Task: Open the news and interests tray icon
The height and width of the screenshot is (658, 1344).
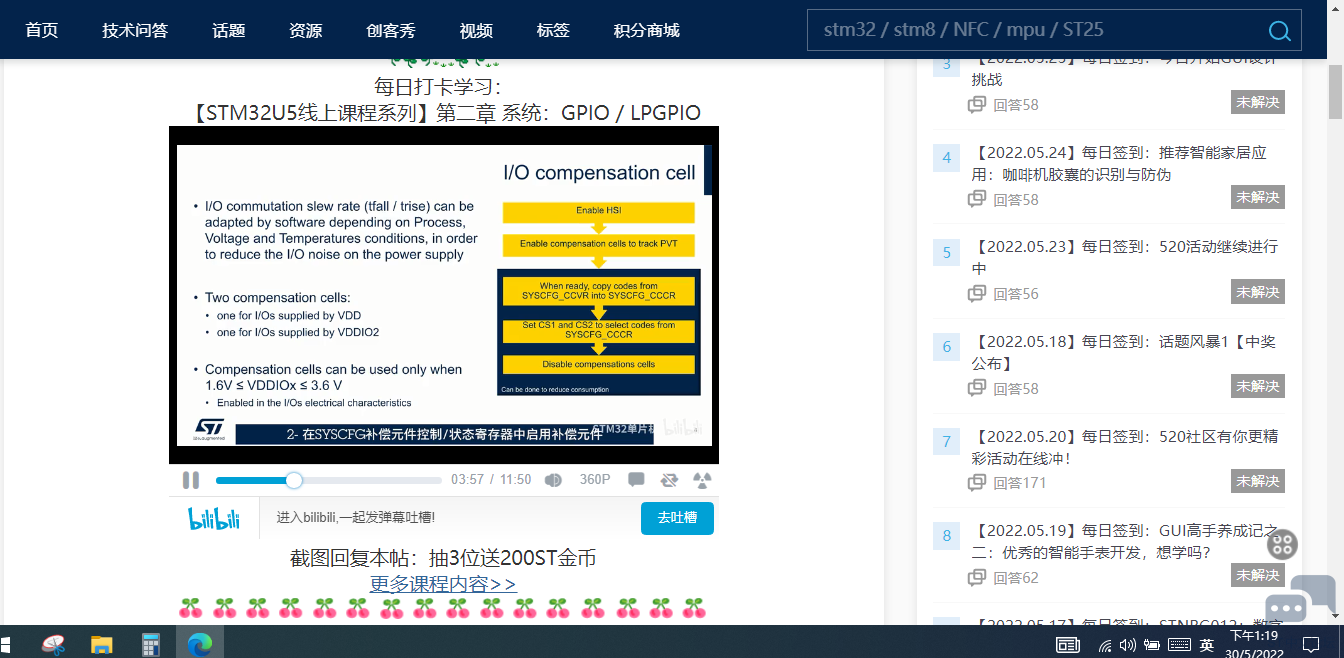Action: point(1068,646)
